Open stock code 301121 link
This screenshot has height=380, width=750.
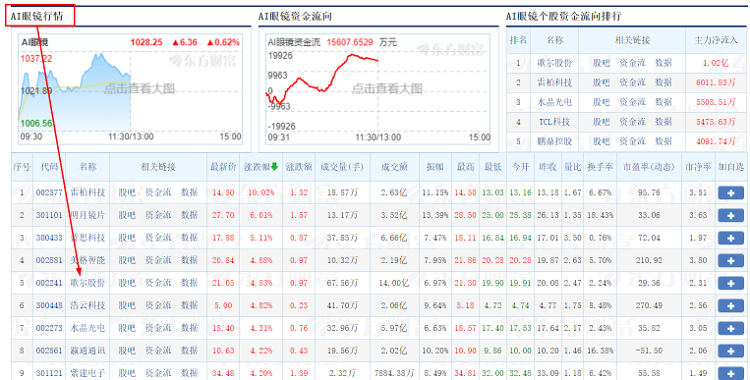(49, 373)
